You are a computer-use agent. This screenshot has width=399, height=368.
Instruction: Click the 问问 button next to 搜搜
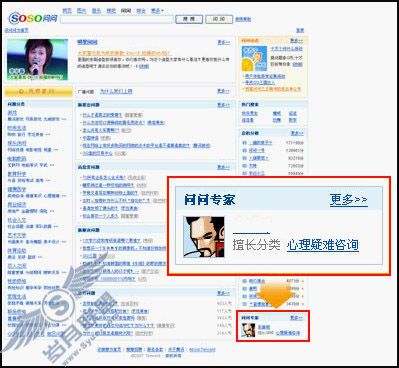(x=219, y=19)
